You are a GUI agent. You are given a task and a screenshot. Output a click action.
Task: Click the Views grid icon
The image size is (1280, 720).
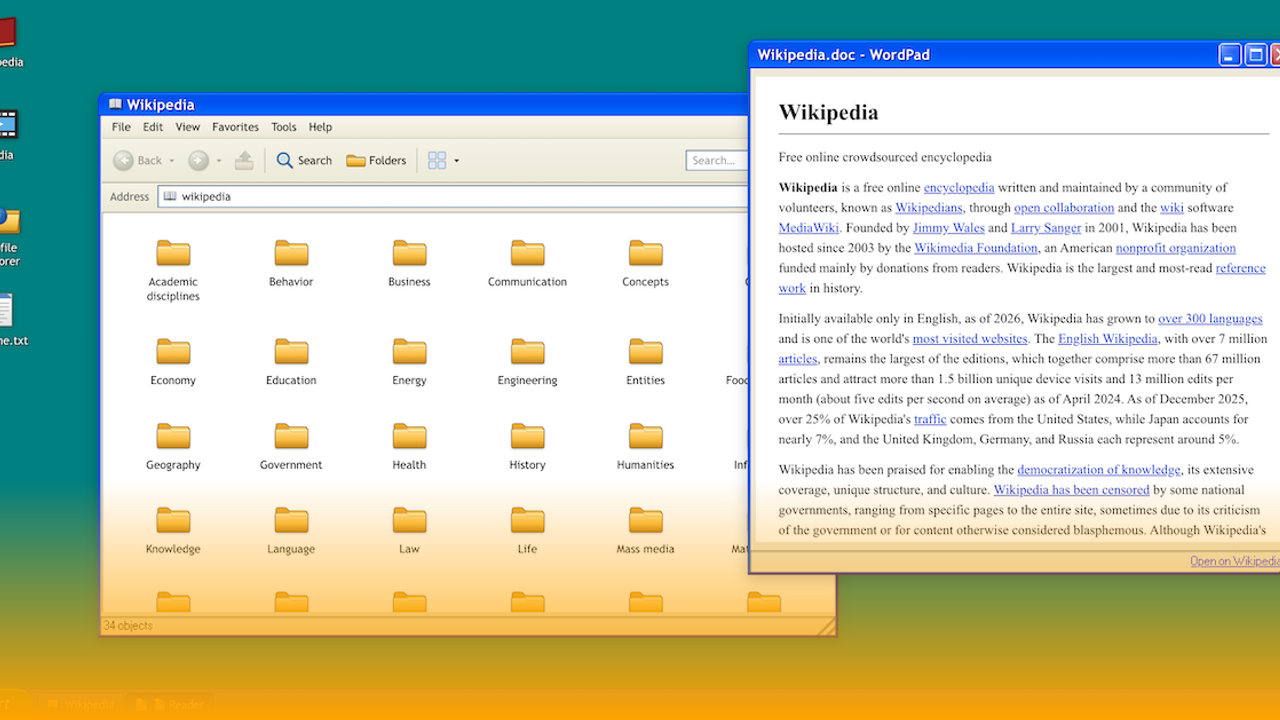click(x=437, y=160)
